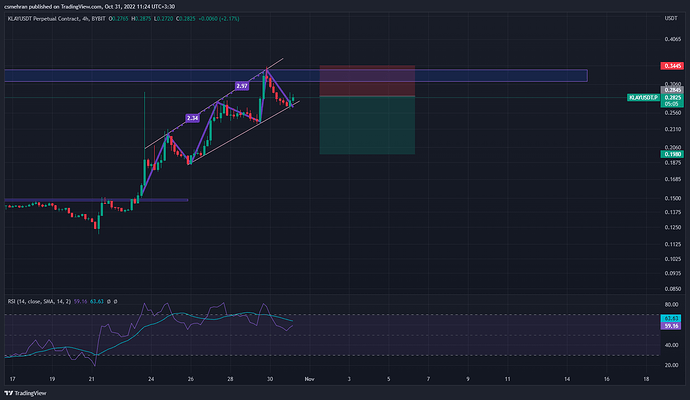Click the TradingView logo at bottom left
Screen dimensions: 690x400
(26, 393)
